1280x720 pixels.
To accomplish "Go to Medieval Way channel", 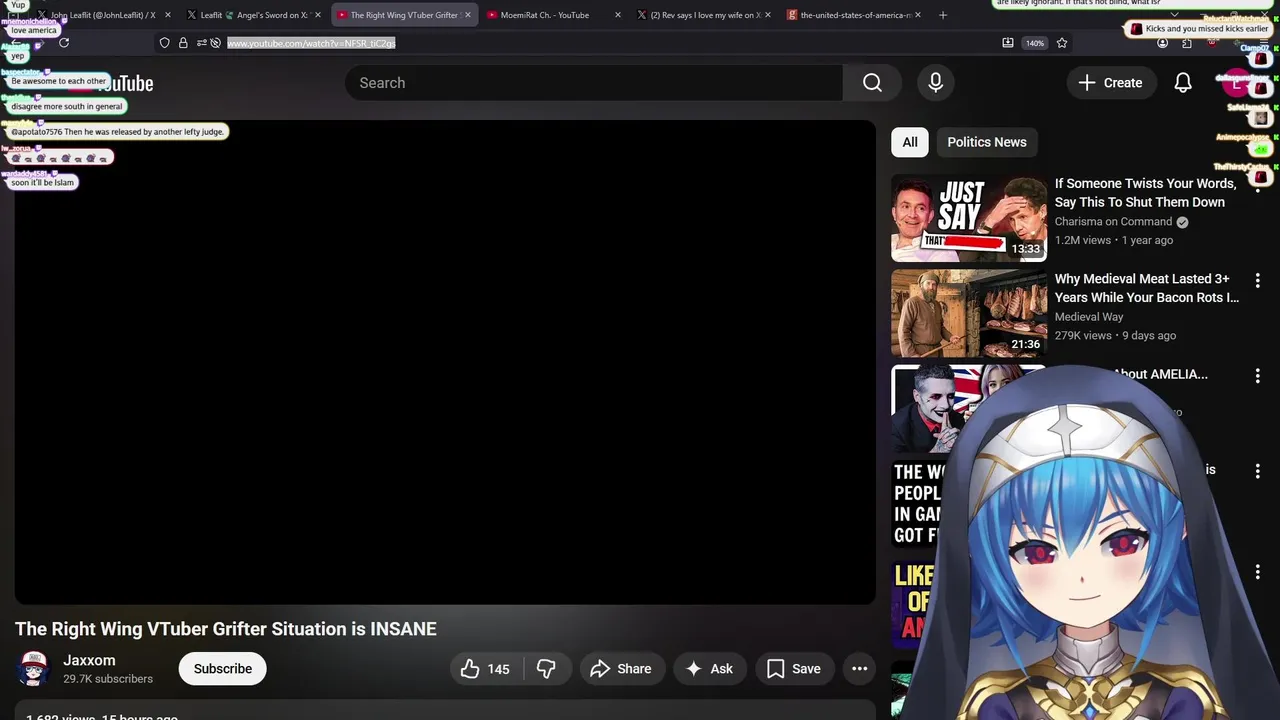I will coord(1089,317).
